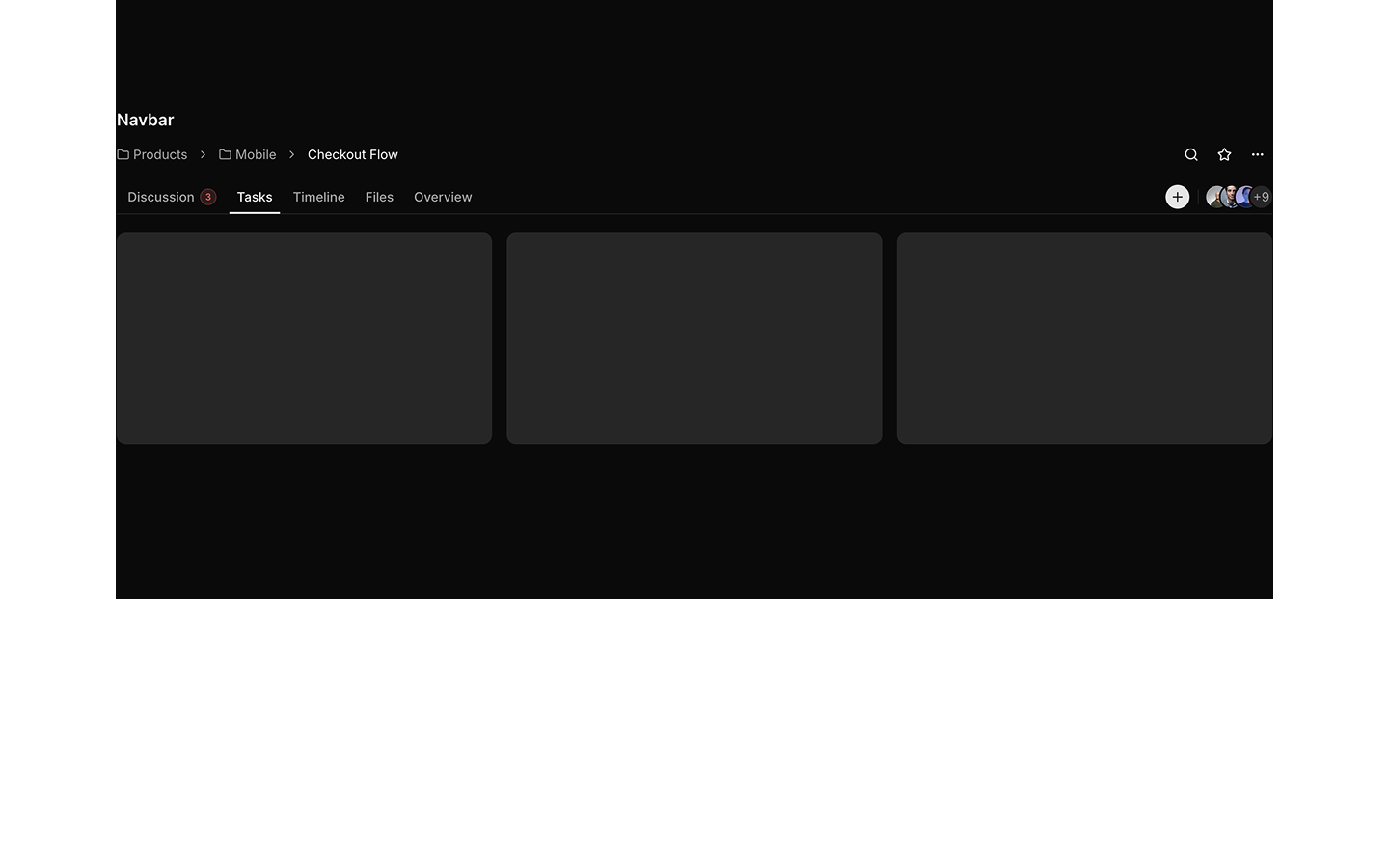
Task: Star the Checkout Flow project
Action: 1224,154
